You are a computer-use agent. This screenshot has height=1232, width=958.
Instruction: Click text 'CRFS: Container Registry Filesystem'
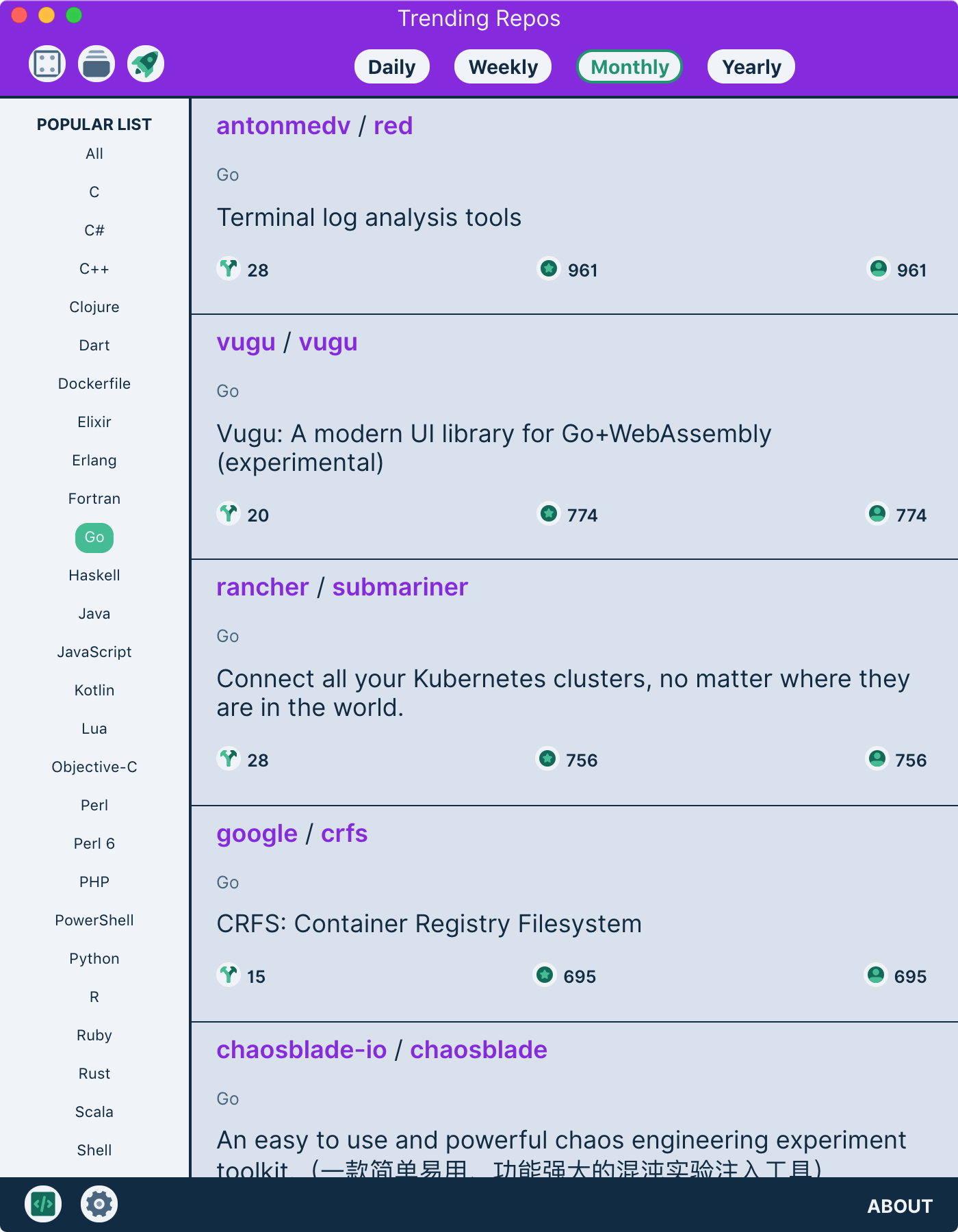tap(429, 924)
